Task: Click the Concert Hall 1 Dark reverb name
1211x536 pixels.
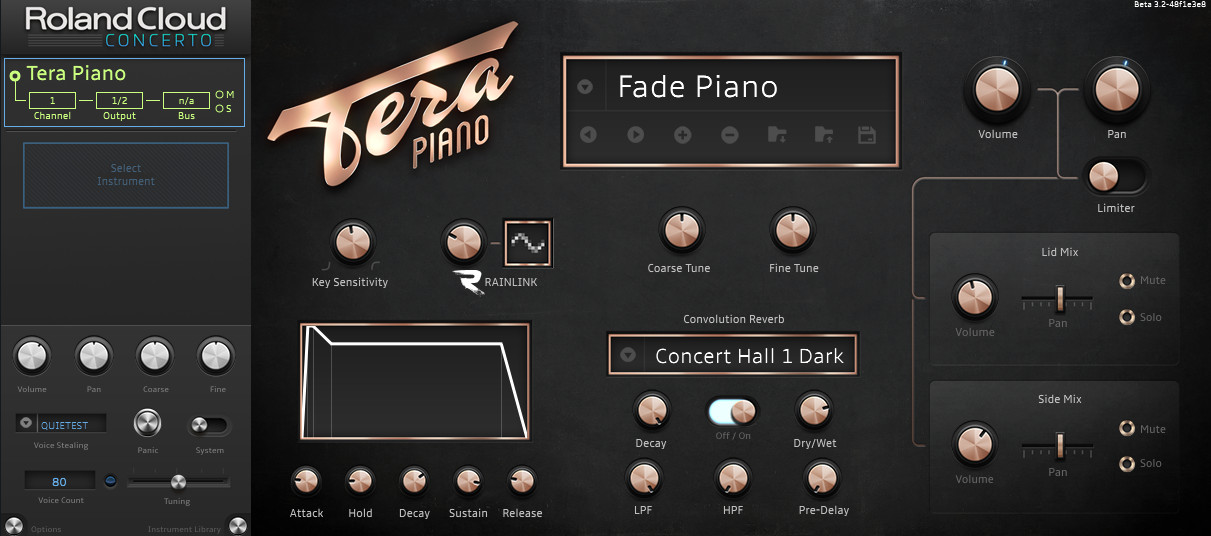Action: (749, 355)
